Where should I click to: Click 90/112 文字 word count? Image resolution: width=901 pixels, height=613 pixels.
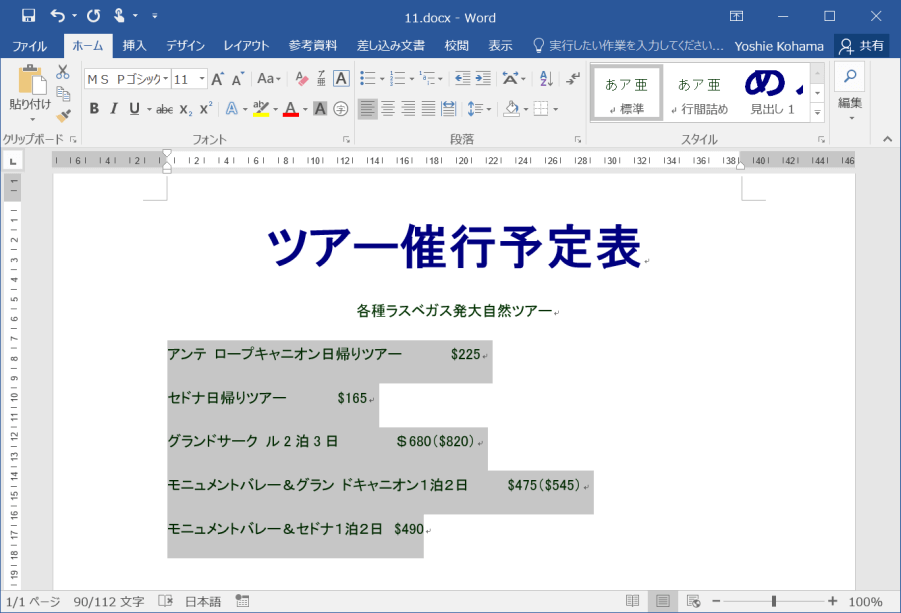[109, 602]
